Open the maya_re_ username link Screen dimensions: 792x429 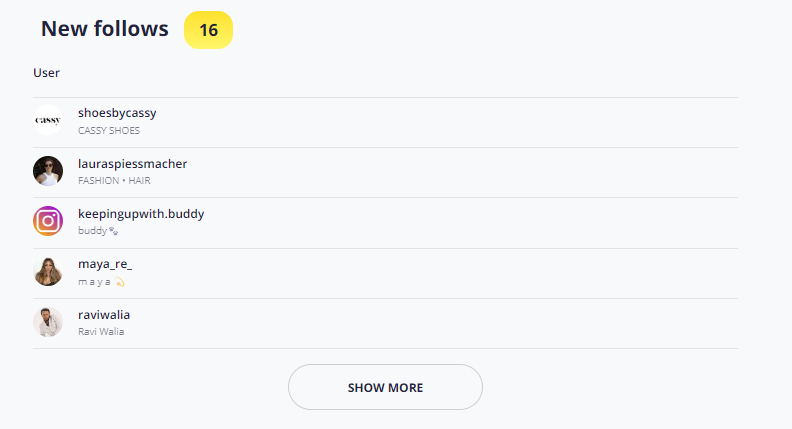pyautogui.click(x=105, y=264)
